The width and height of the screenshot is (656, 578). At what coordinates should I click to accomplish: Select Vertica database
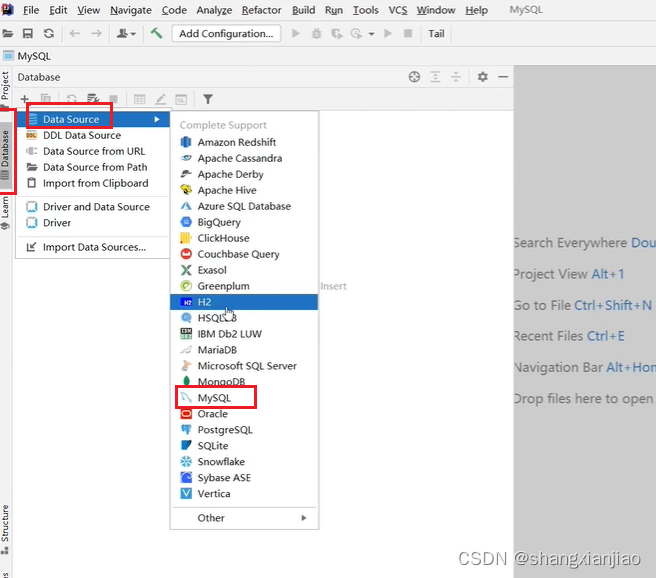[244, 494]
